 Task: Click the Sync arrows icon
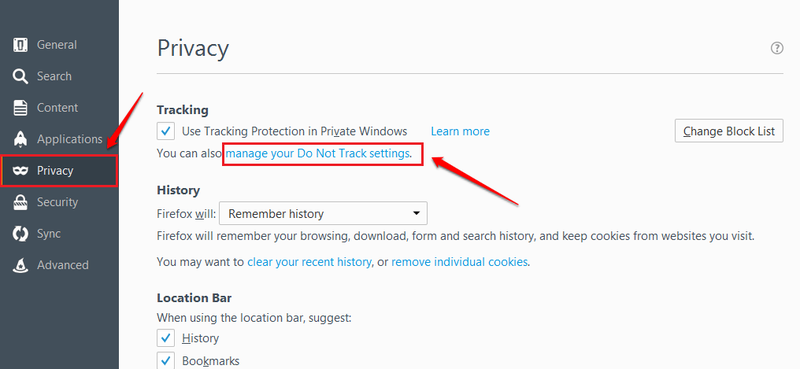pyautogui.click(x=20, y=234)
